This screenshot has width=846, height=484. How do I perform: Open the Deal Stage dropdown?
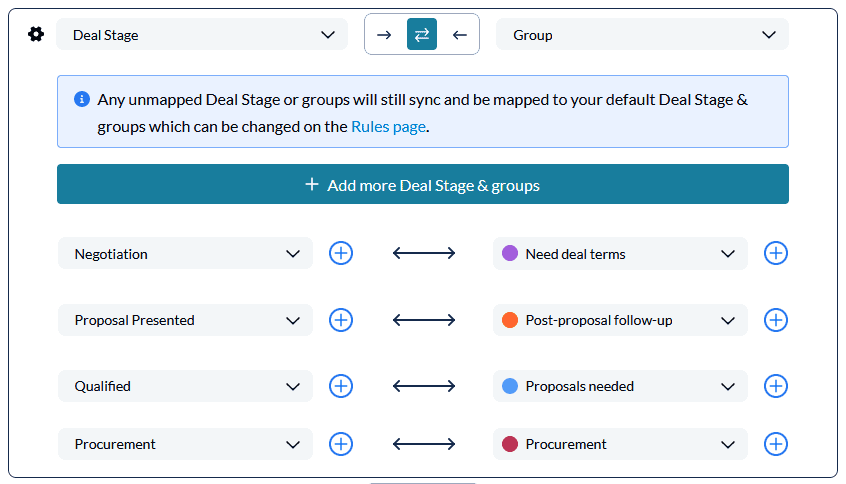[202, 35]
